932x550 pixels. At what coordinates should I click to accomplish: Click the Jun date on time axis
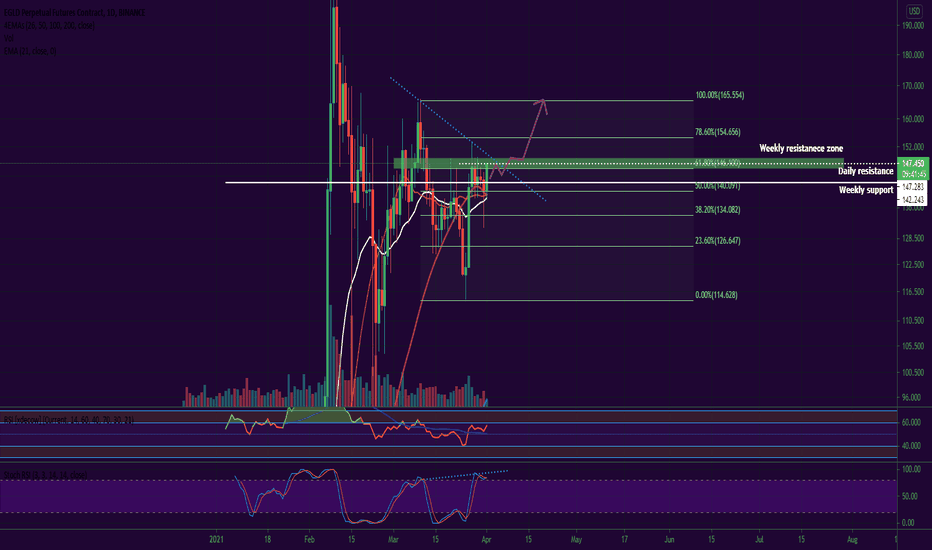(x=669, y=540)
